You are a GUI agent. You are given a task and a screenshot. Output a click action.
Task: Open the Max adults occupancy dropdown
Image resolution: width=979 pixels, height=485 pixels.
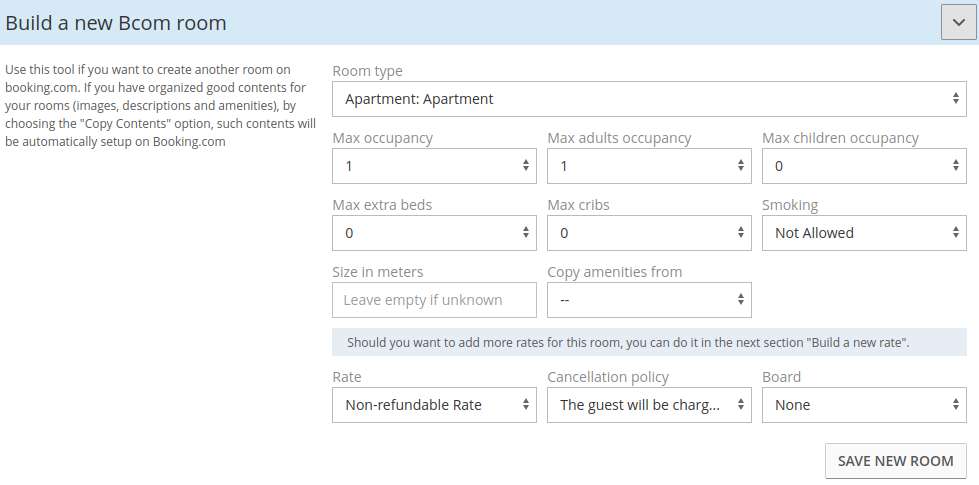pyautogui.click(x=649, y=165)
